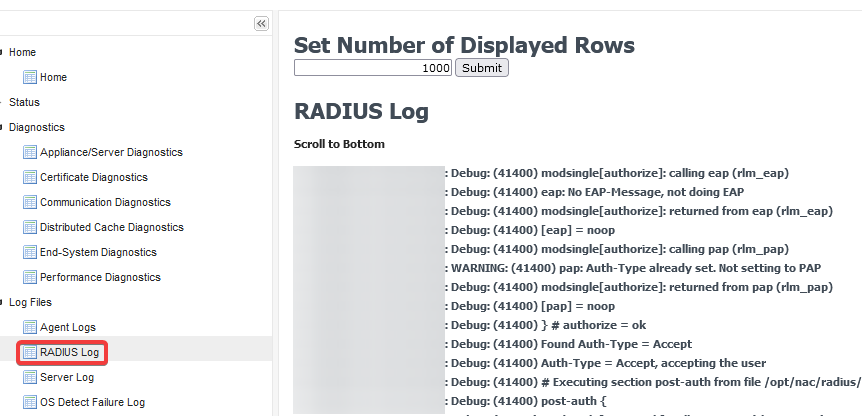Collapse the Log Files tree section
Image resolution: width=862 pixels, height=416 pixels.
click(3, 302)
